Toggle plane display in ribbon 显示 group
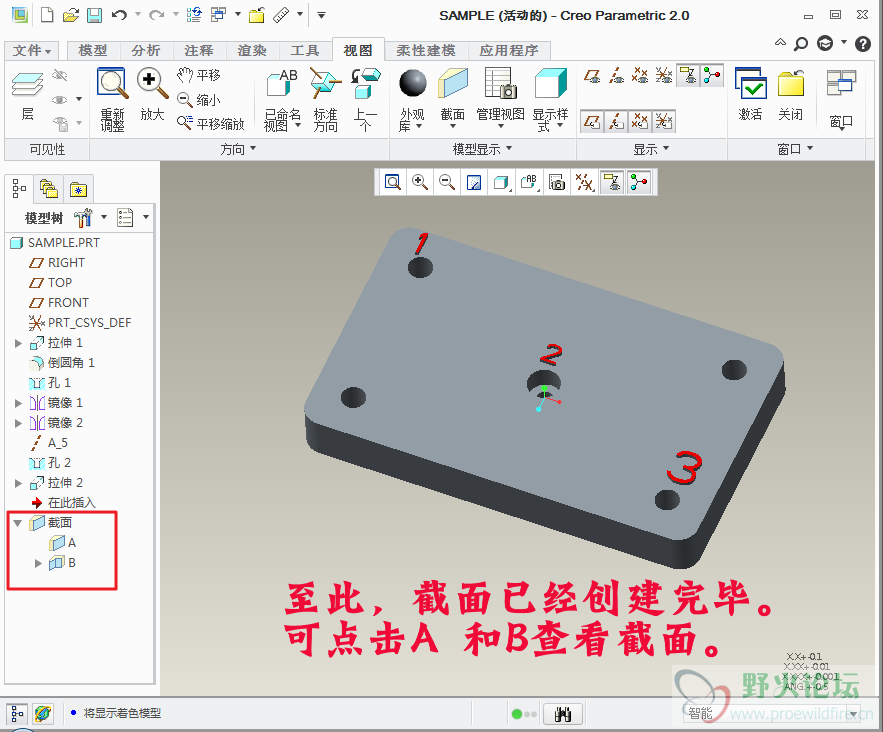Screen dimensions: 883x732 click(x=591, y=75)
